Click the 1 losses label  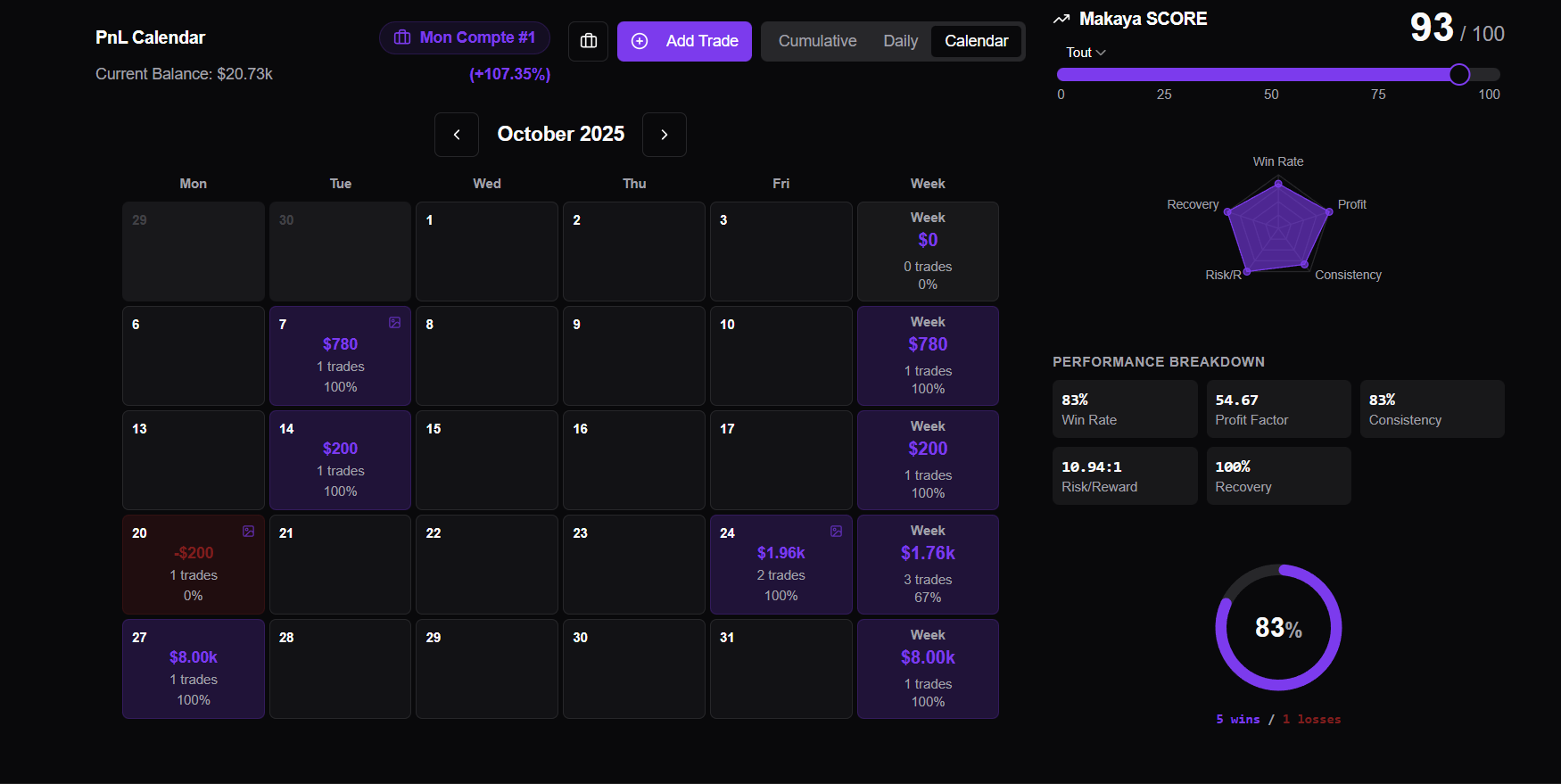click(1311, 719)
